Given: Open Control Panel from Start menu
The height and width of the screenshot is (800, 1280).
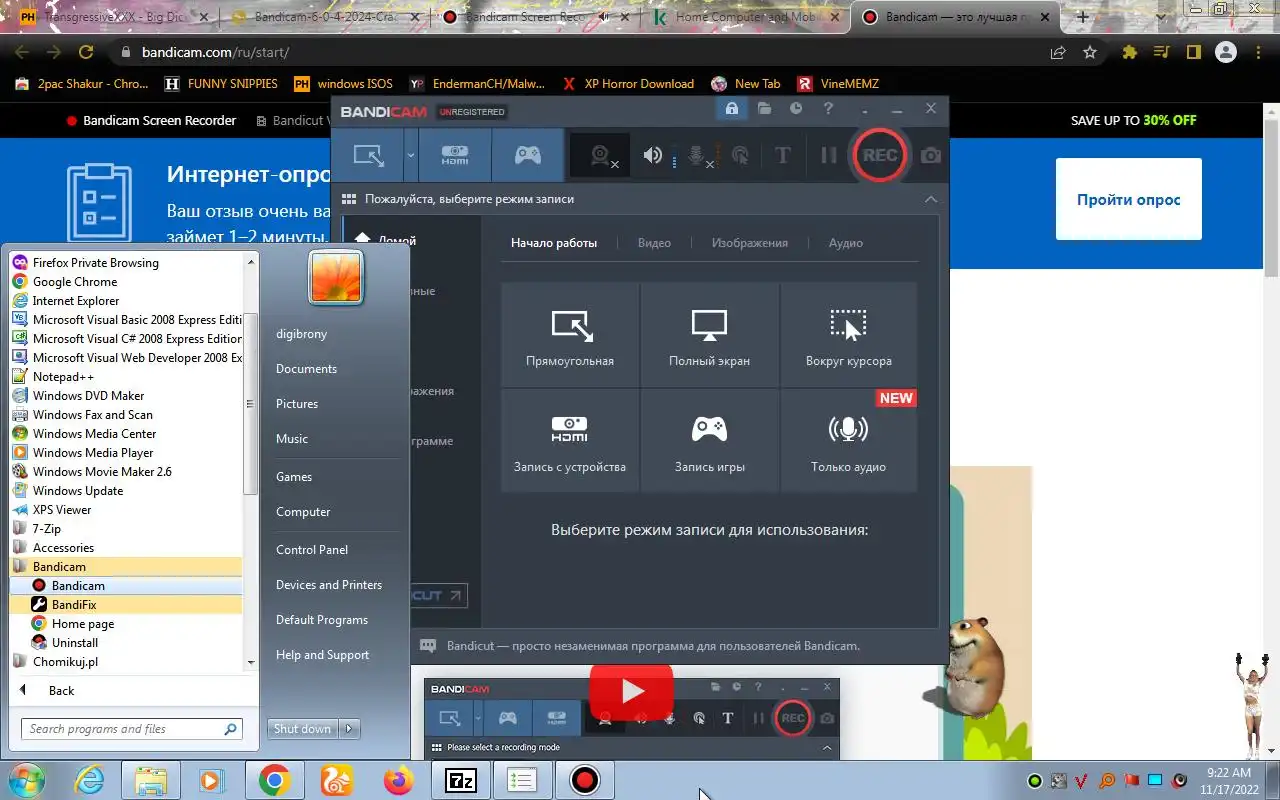Looking at the screenshot, I should 312,550.
